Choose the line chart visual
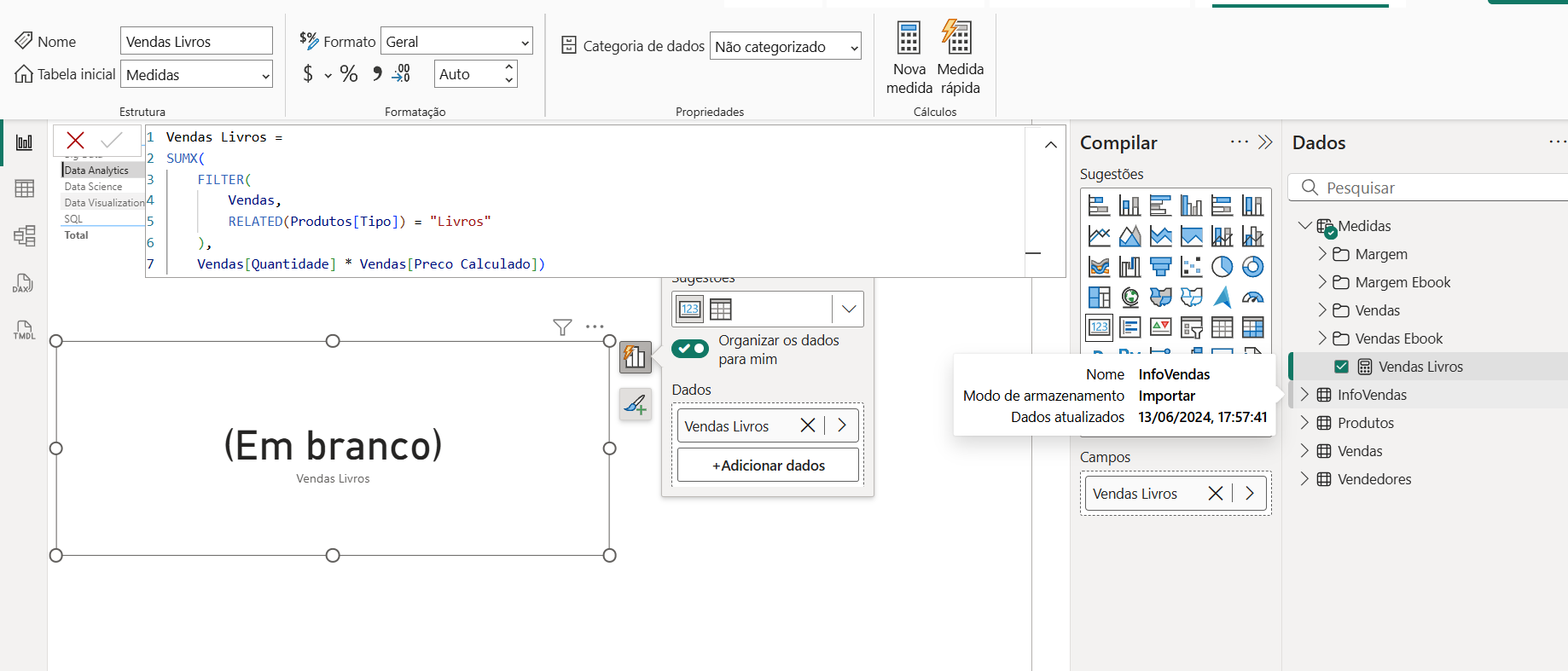The image size is (1568, 671). (x=1099, y=236)
